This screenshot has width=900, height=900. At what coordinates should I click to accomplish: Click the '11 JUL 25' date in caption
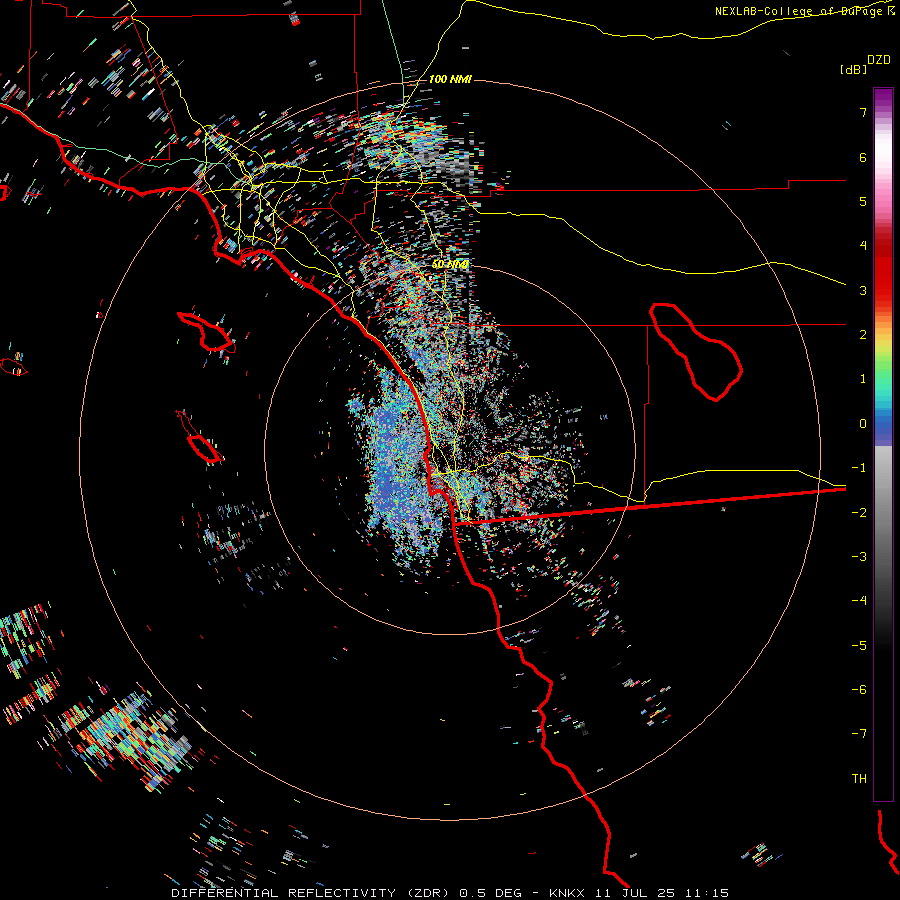pyautogui.click(x=634, y=893)
